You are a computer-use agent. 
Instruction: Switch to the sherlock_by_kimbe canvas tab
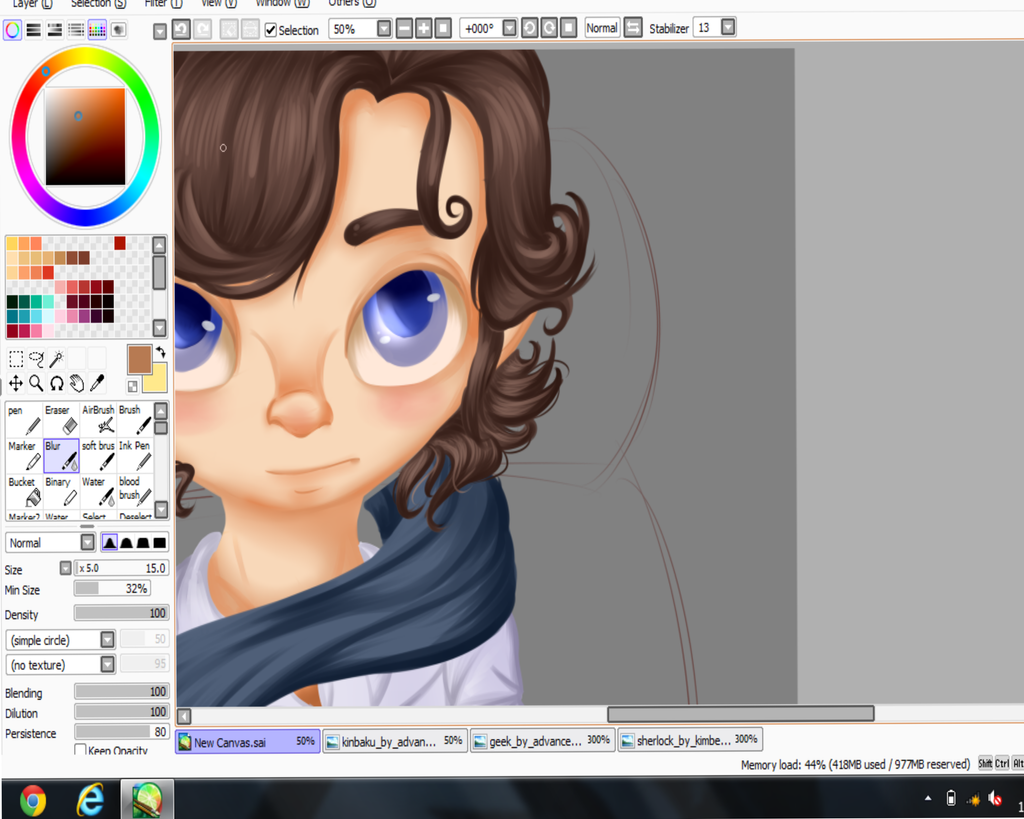click(690, 740)
